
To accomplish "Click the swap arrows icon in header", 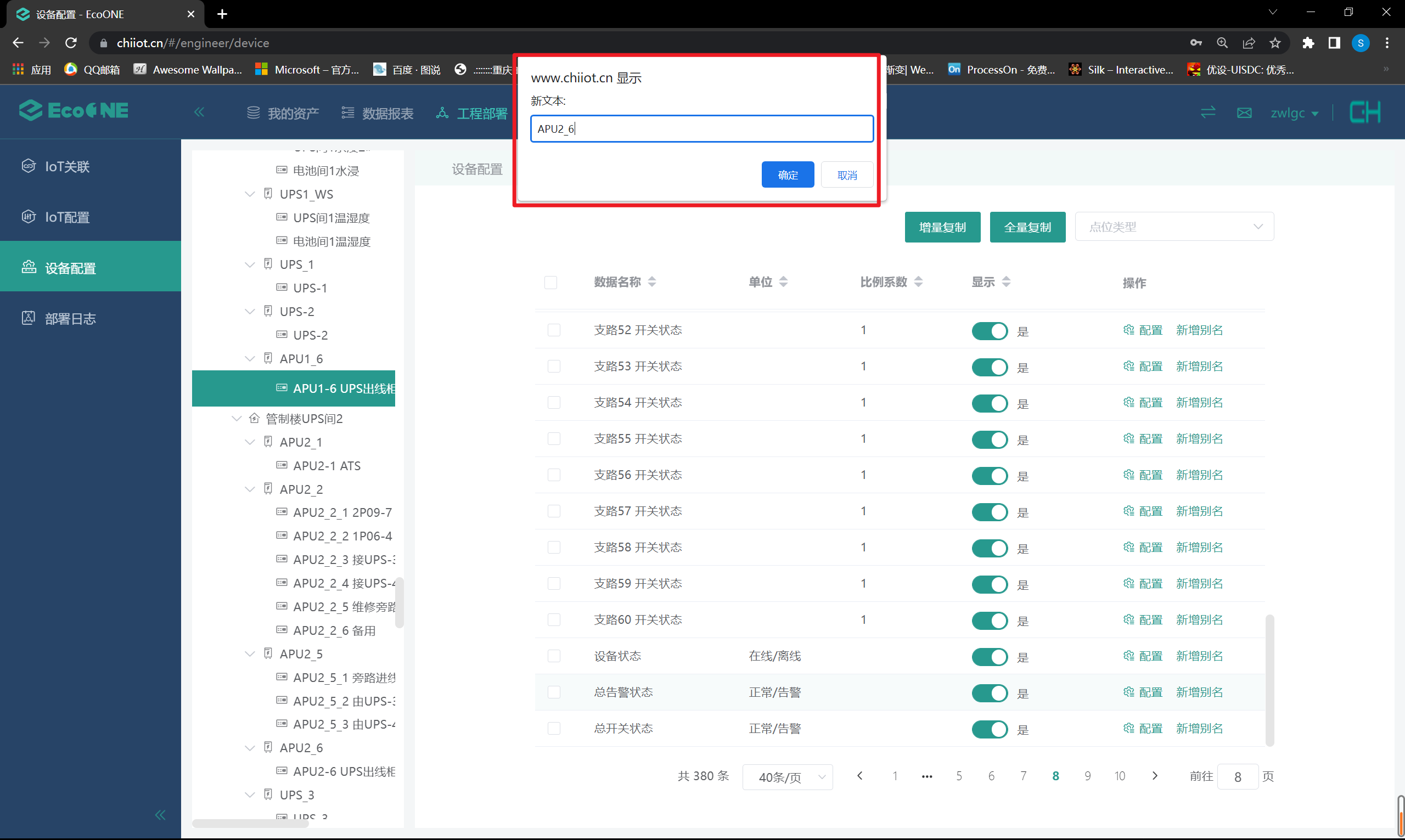I will (x=1207, y=112).
